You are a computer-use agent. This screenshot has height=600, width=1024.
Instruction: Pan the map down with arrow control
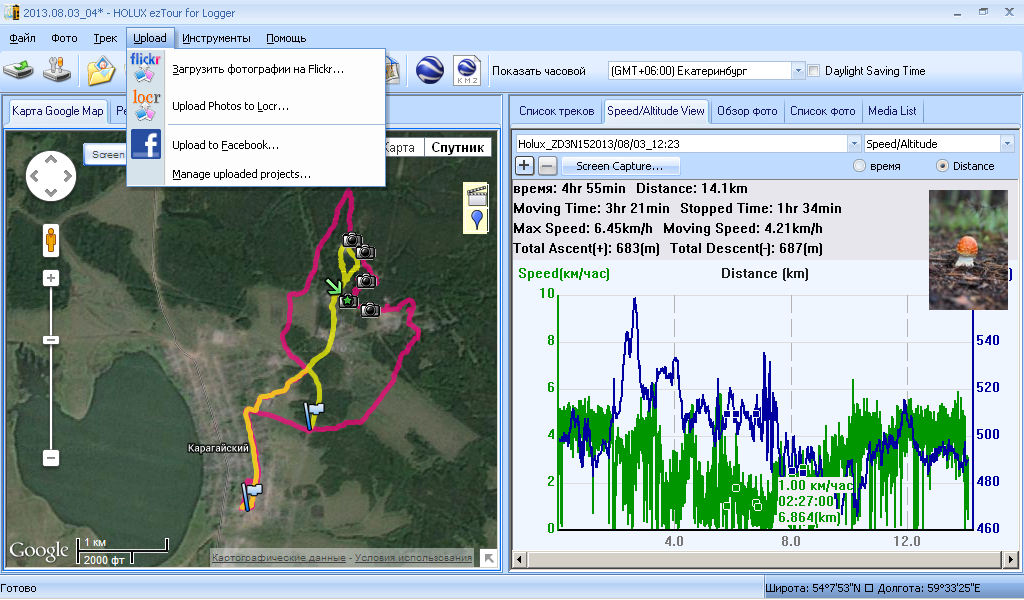coord(51,192)
